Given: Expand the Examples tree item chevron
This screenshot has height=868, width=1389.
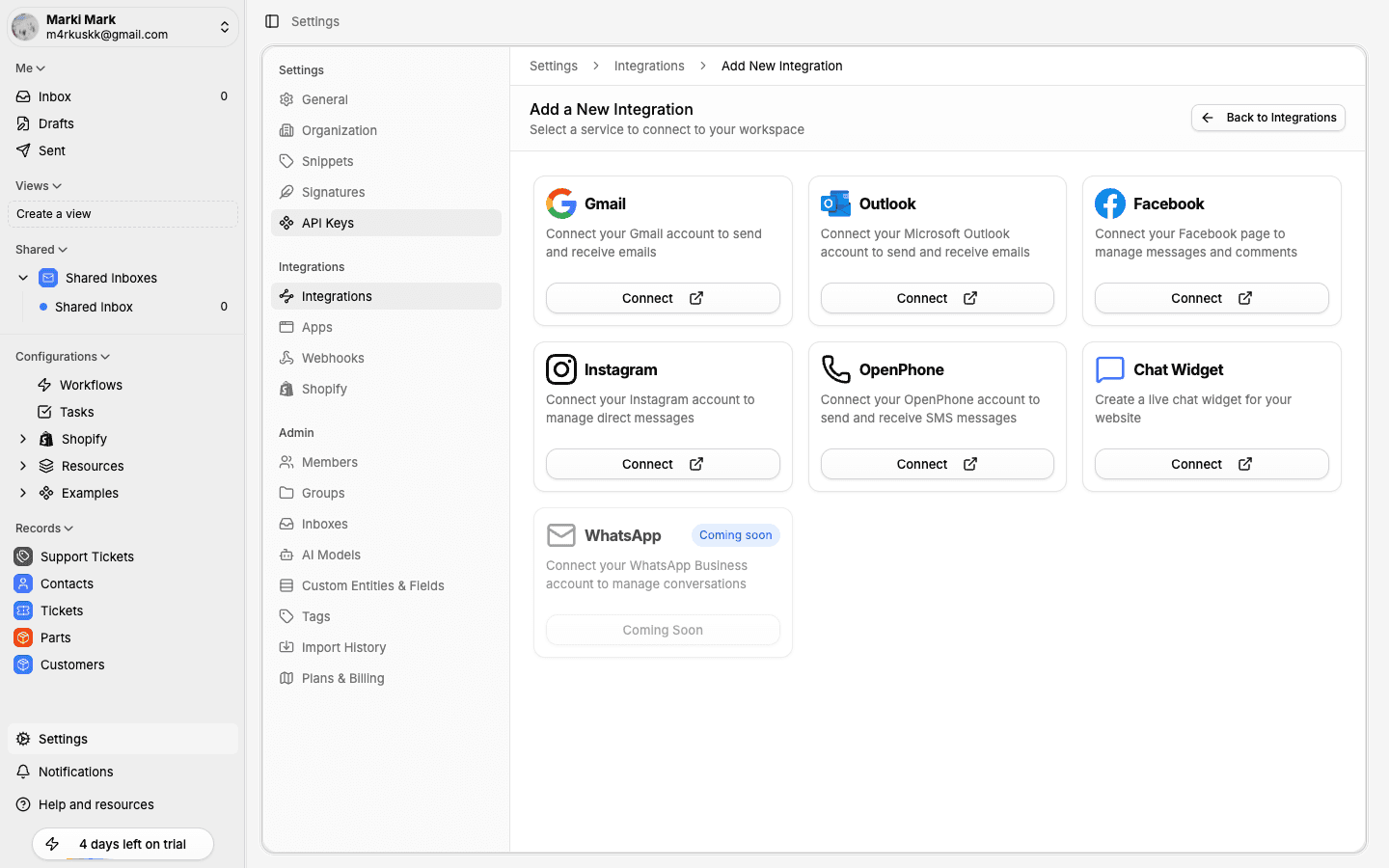Looking at the screenshot, I should tap(23, 493).
